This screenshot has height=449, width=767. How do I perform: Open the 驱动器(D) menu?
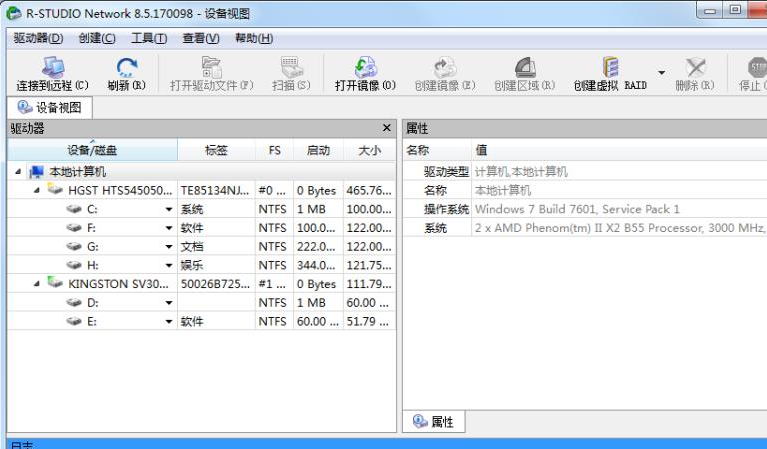click(38, 38)
